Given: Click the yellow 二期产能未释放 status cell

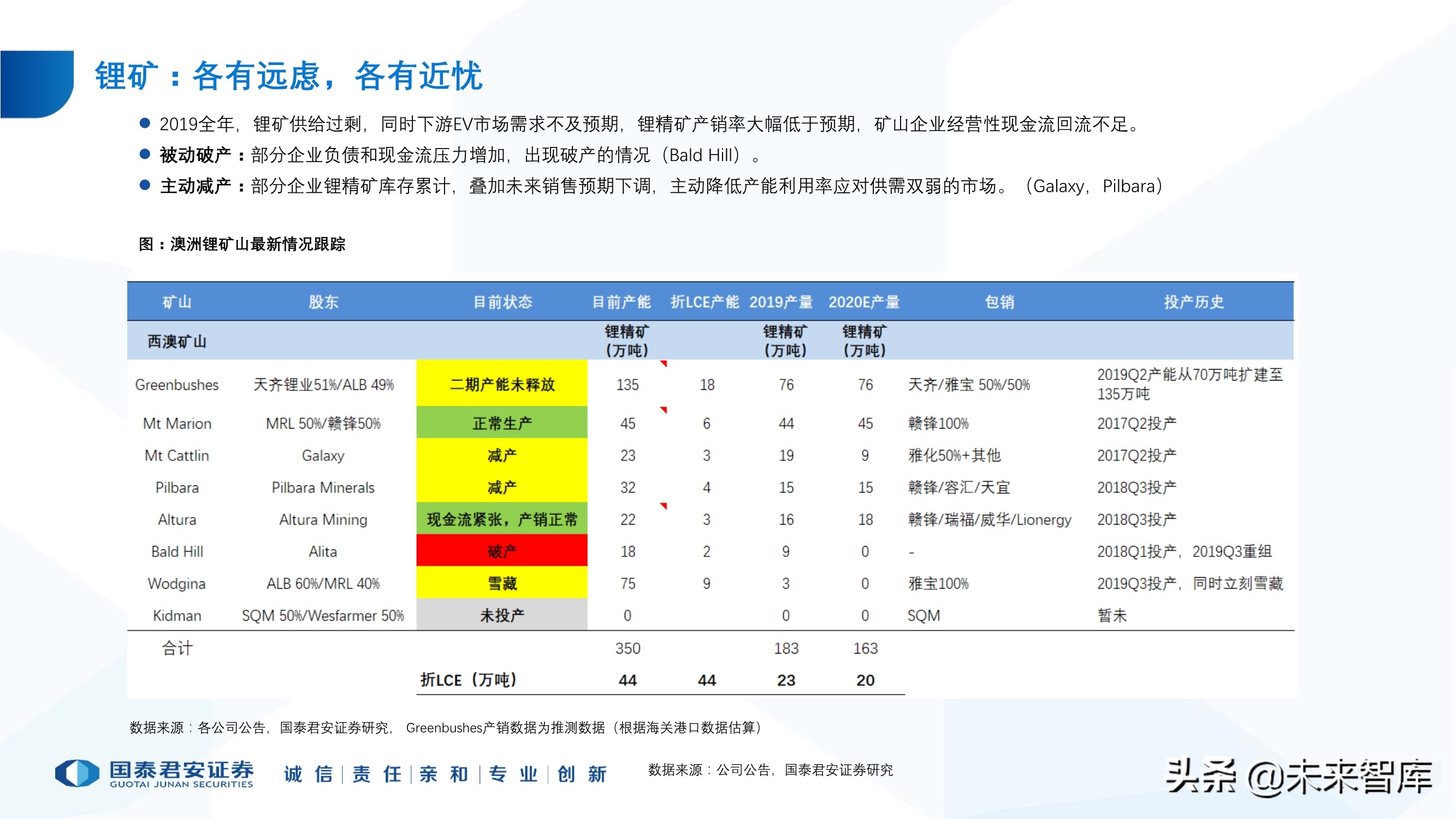Looking at the screenshot, I should click(502, 383).
